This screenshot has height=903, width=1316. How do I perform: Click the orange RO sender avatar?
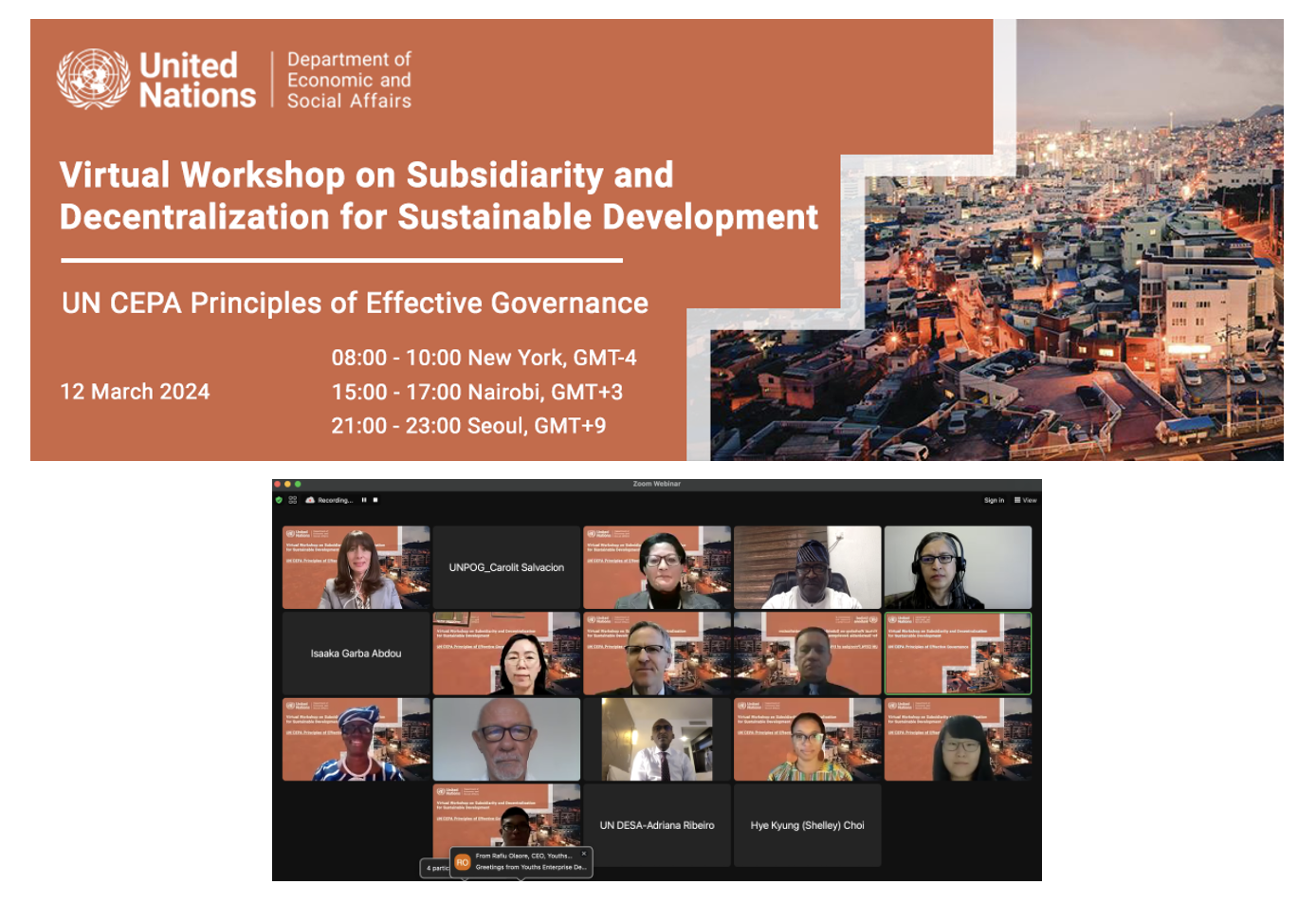point(462,862)
